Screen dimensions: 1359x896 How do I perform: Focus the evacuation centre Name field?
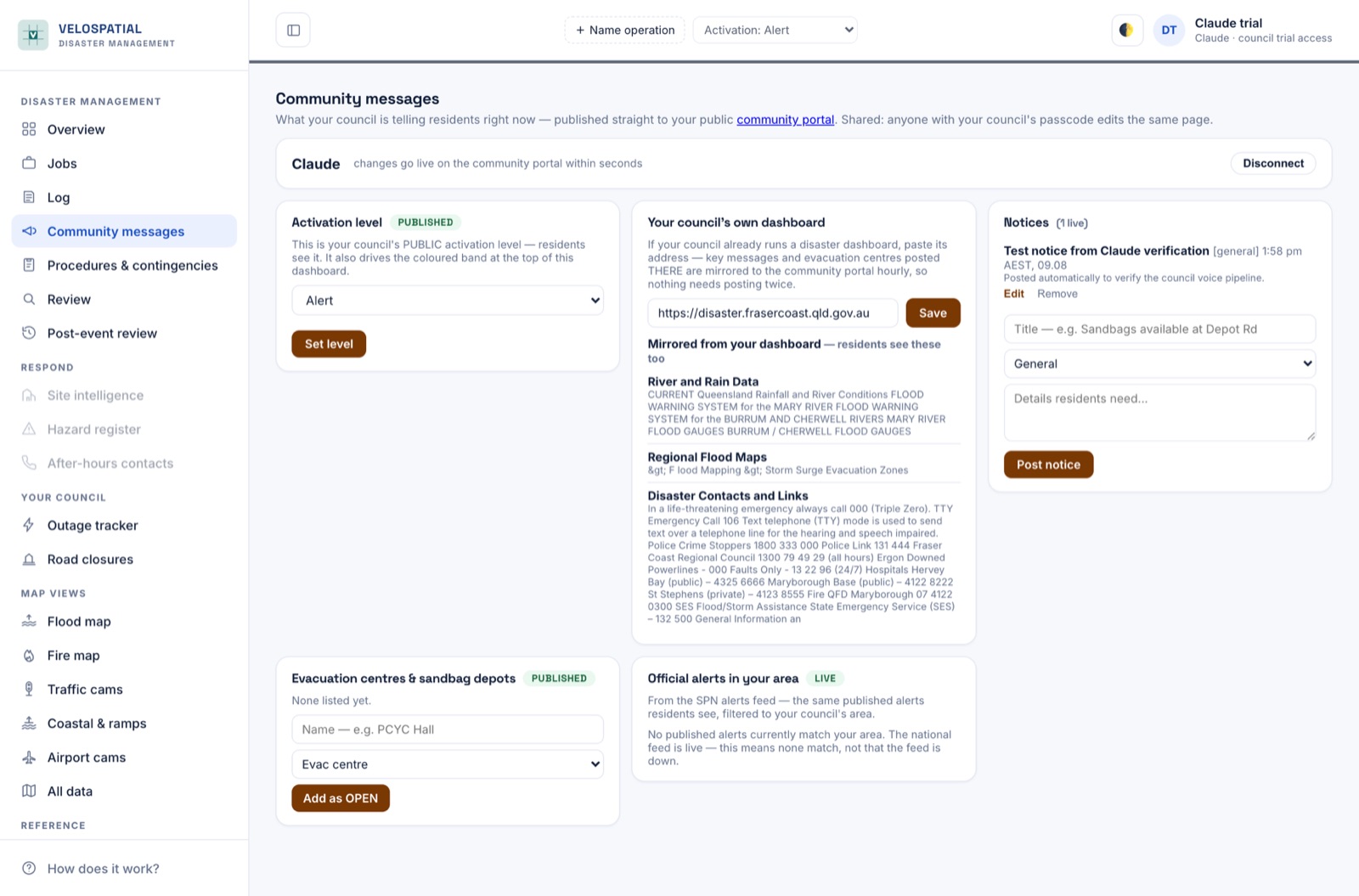pyautogui.click(x=448, y=730)
